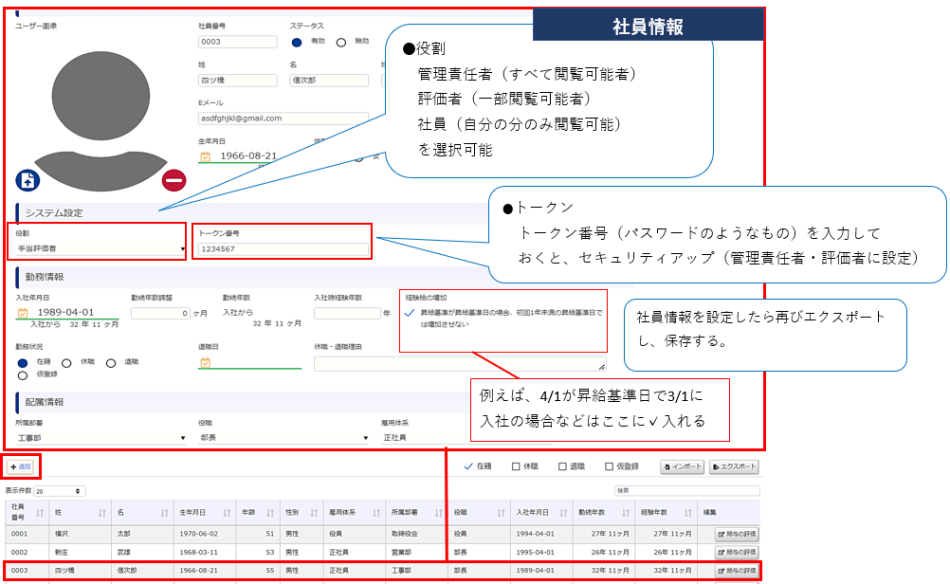The image size is (950, 584).
Task: Click the エクスポート export button
Action: [x=734, y=467]
